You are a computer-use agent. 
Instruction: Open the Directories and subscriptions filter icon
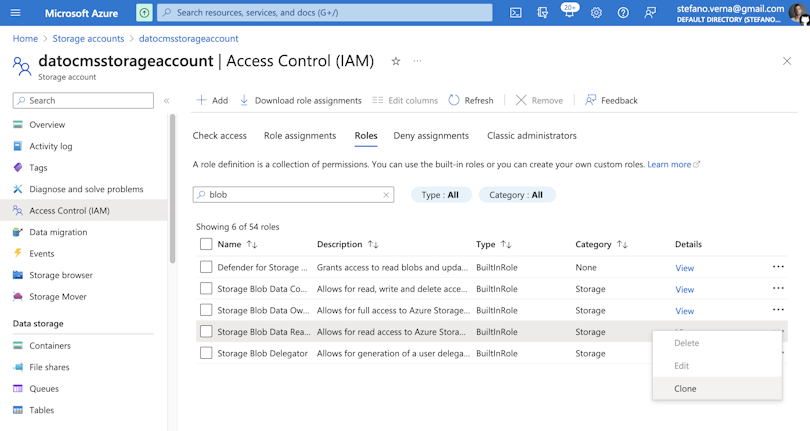[542, 13]
